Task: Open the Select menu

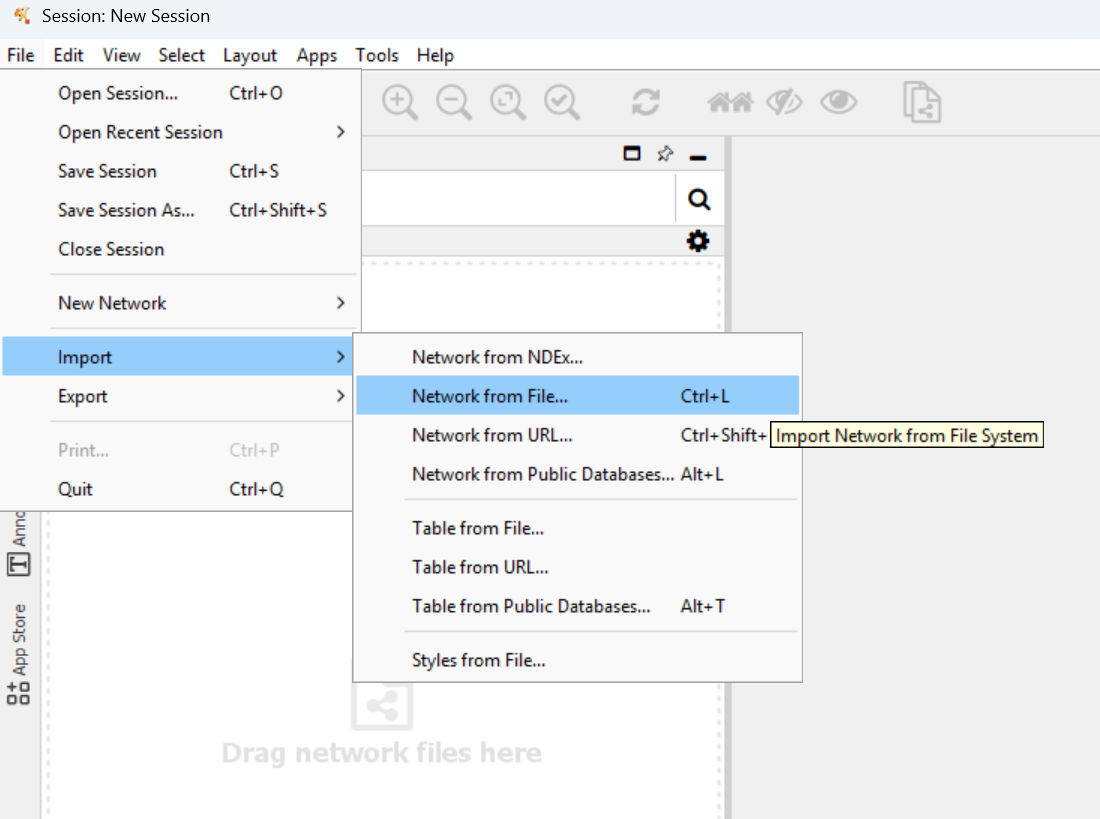Action: click(x=182, y=55)
